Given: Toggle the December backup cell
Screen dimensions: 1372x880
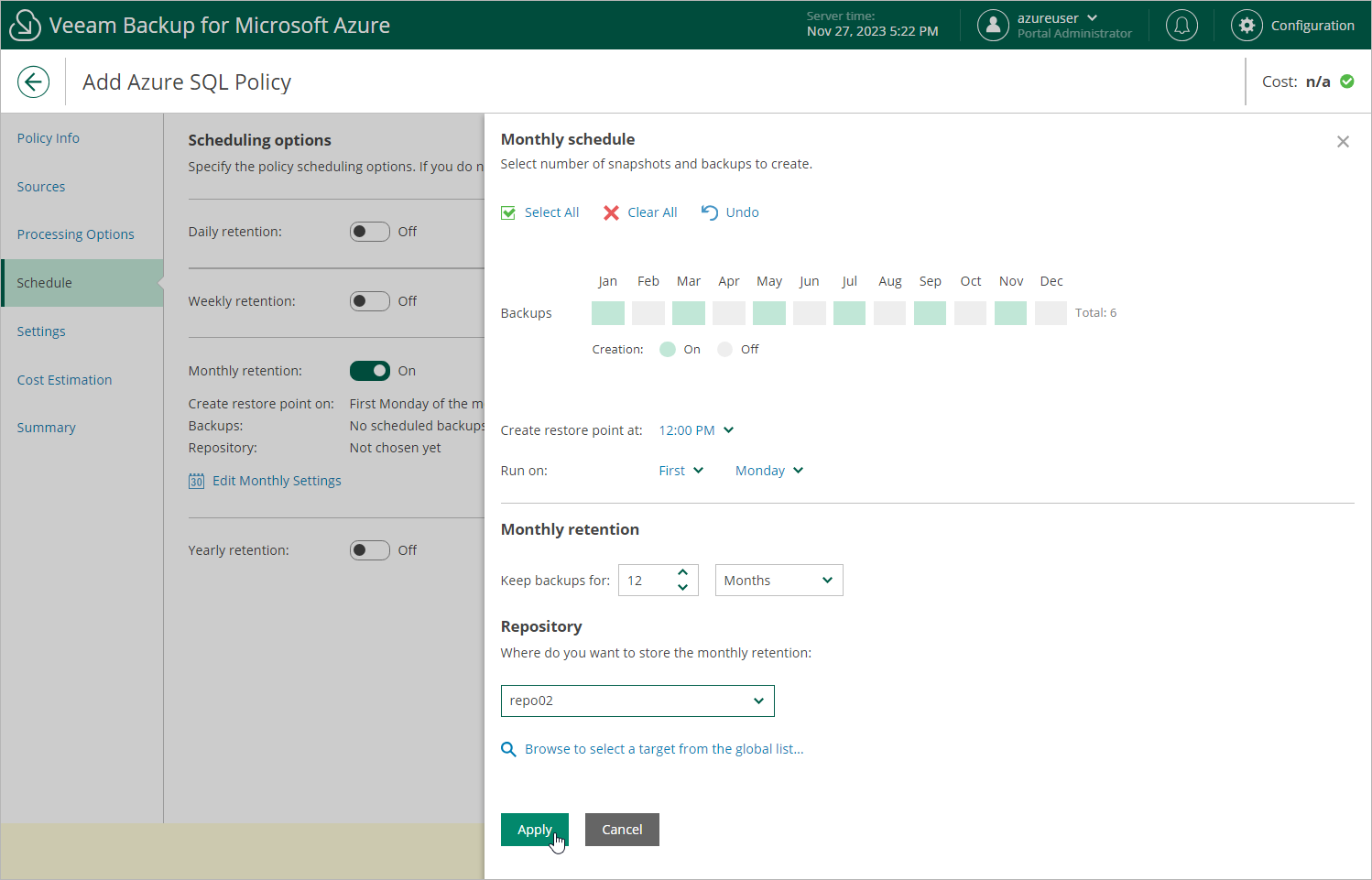Looking at the screenshot, I should (1051, 313).
